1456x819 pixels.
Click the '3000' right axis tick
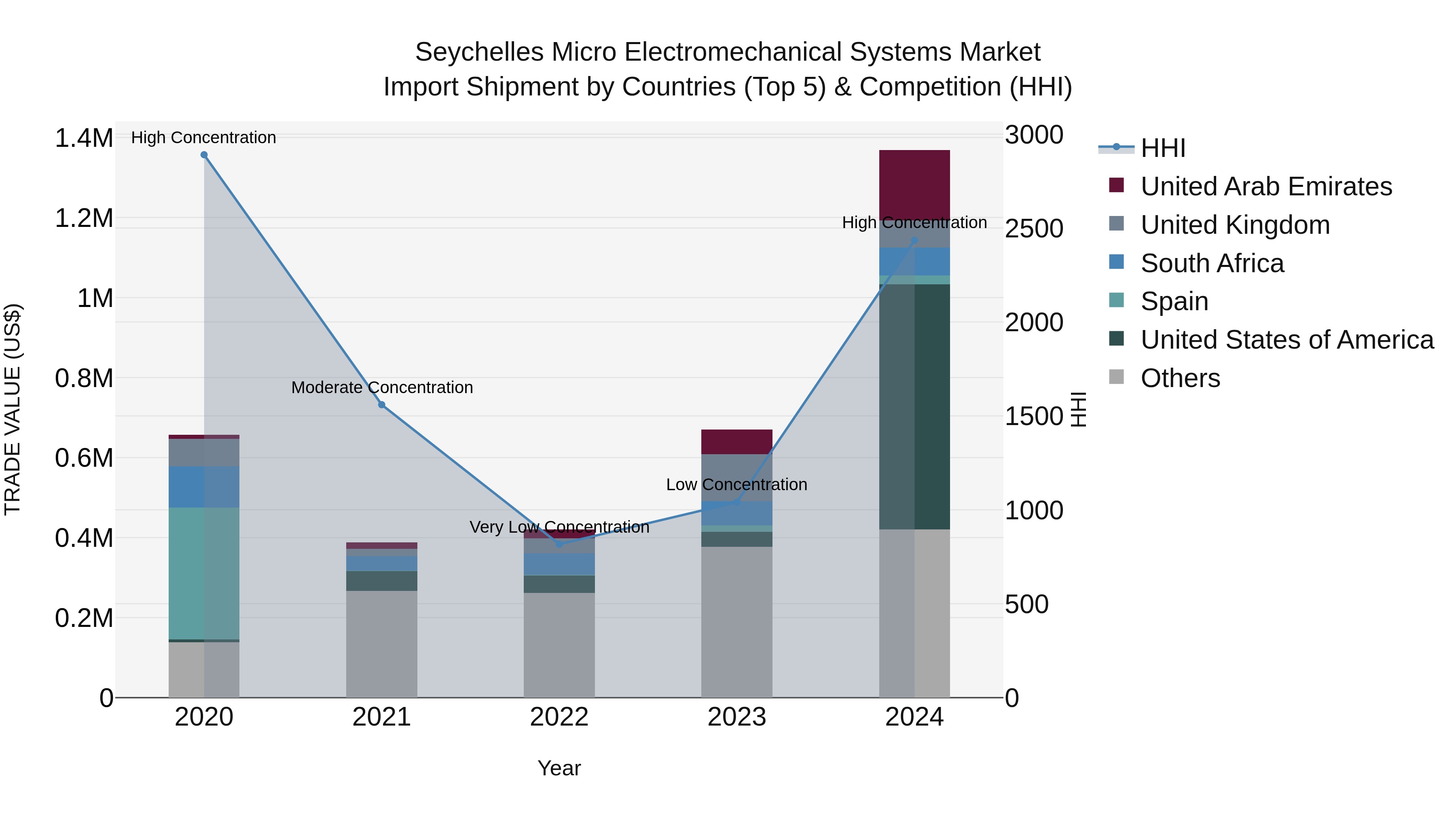pyautogui.click(x=1034, y=135)
